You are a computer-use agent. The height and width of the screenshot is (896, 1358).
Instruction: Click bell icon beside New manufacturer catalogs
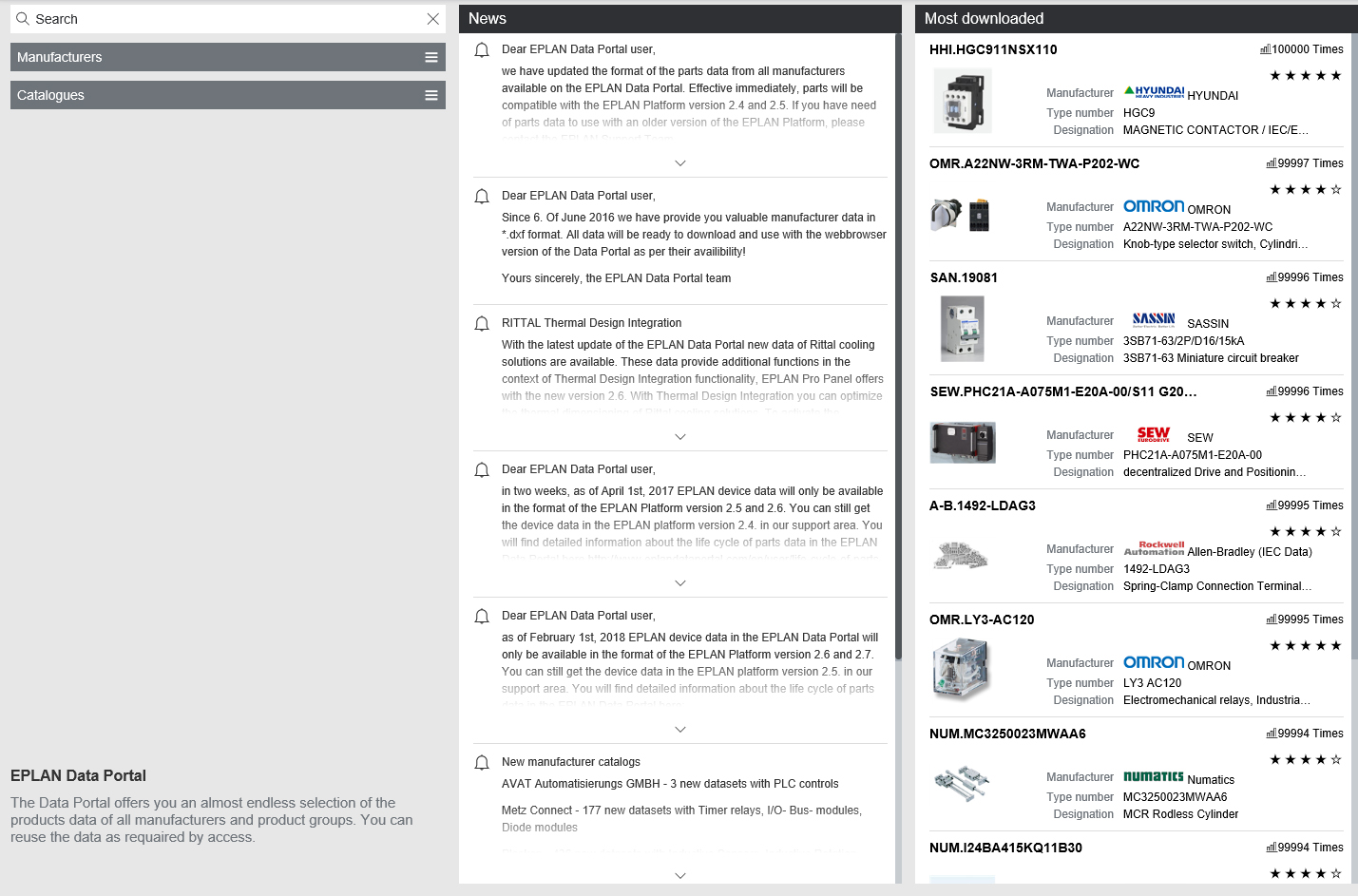[482, 763]
